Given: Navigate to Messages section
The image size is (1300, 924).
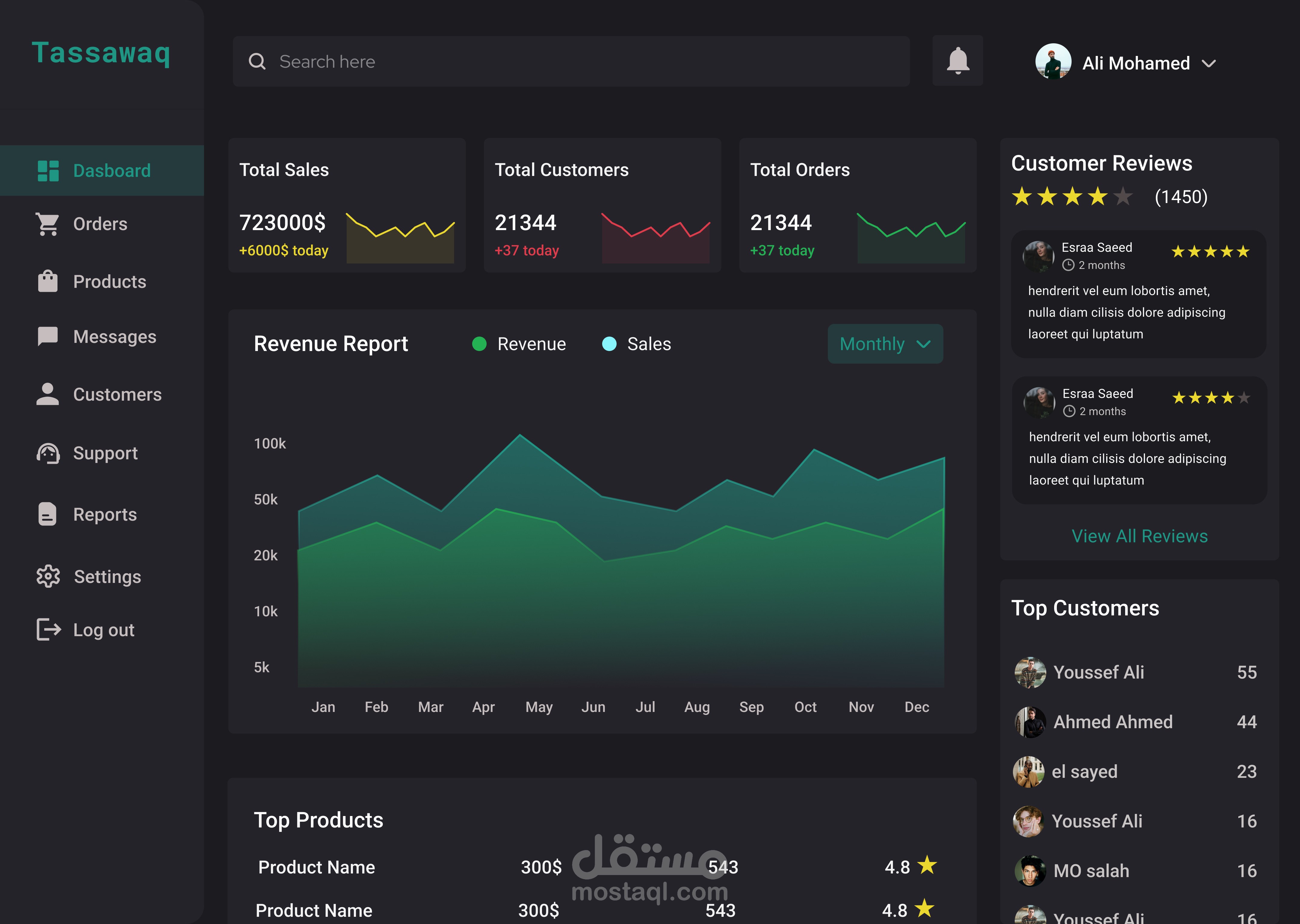Looking at the screenshot, I should pyautogui.click(x=115, y=337).
